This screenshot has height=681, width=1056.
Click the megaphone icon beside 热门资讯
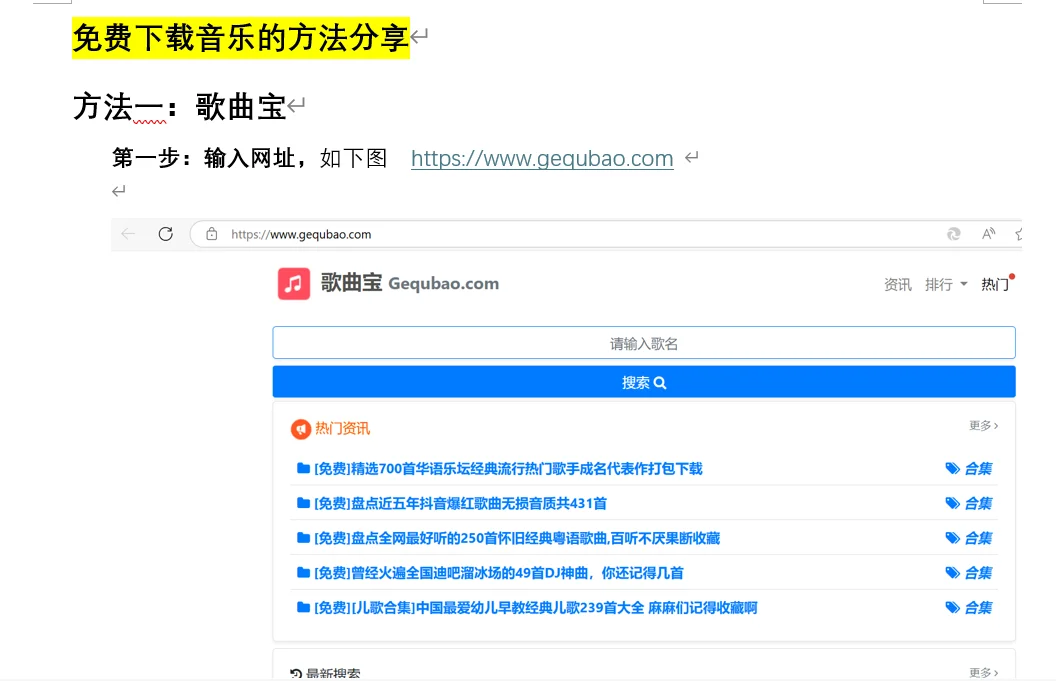tap(299, 428)
